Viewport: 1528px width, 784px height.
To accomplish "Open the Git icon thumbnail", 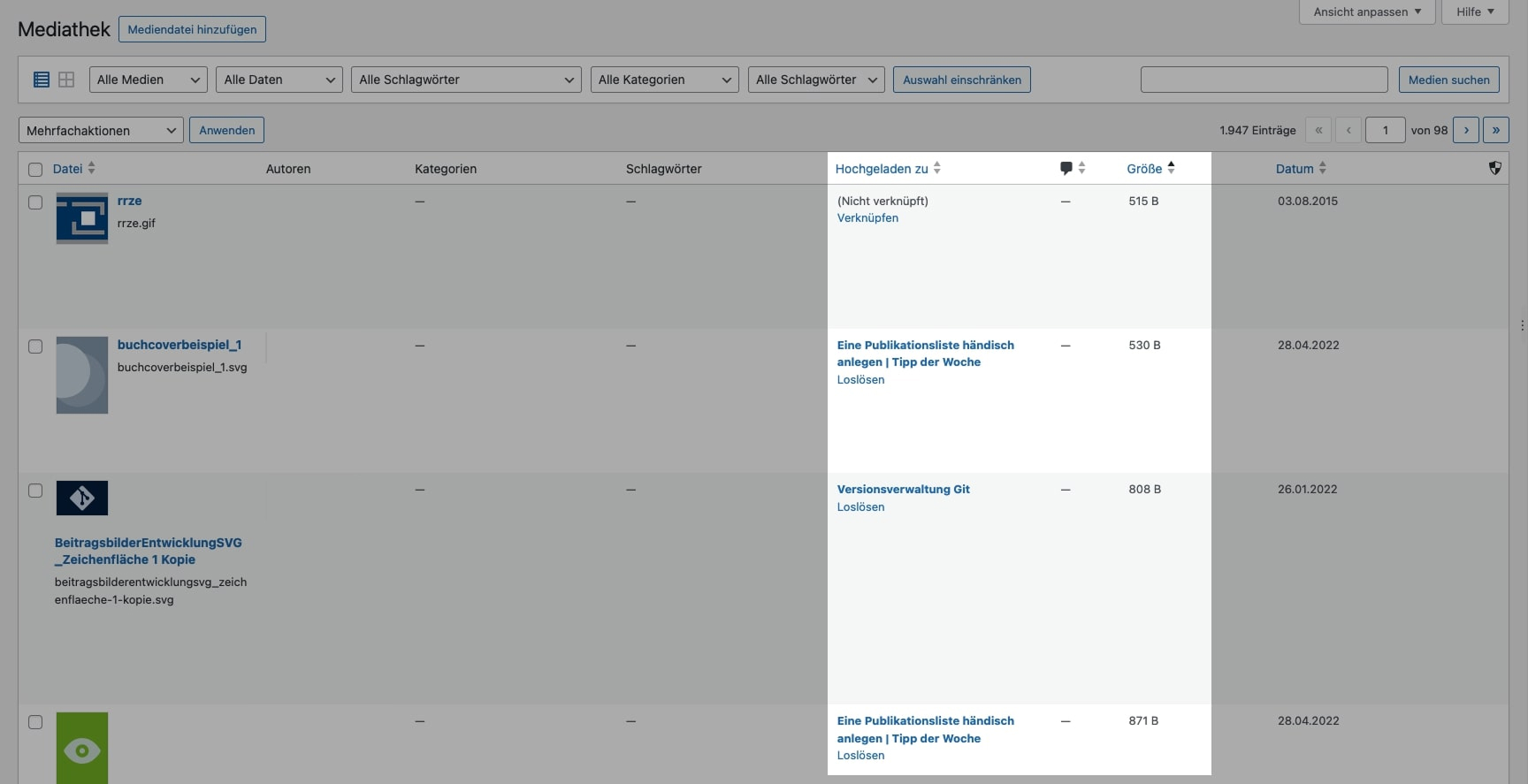I will pyautogui.click(x=82, y=499).
